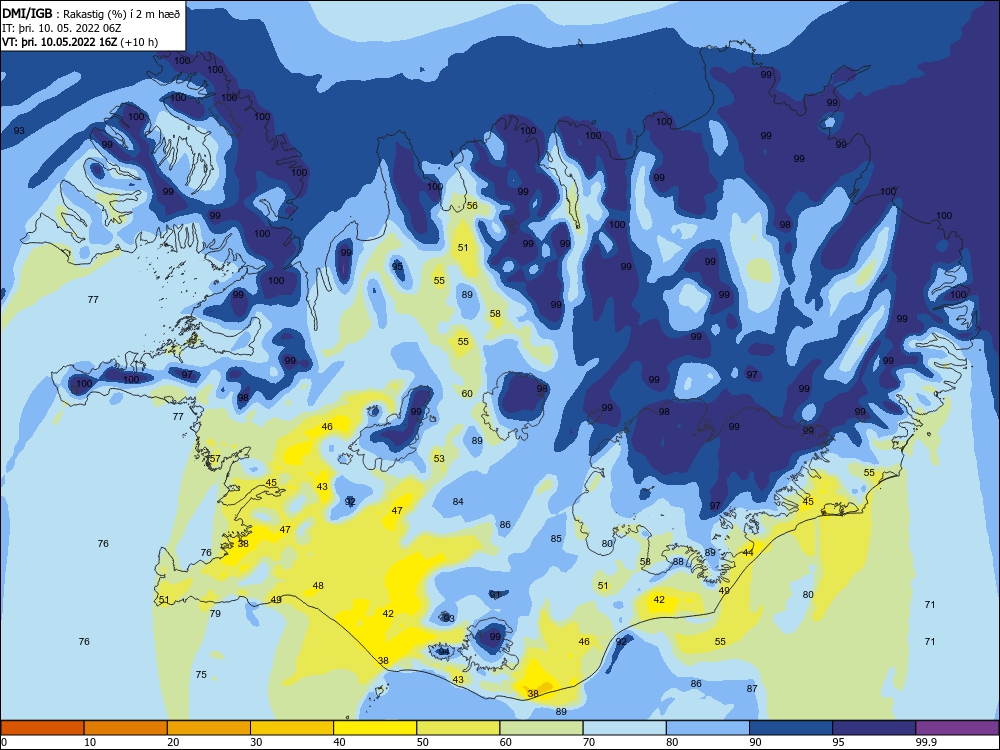
Task: Click the legend scale label '60'
Action: 506,742
